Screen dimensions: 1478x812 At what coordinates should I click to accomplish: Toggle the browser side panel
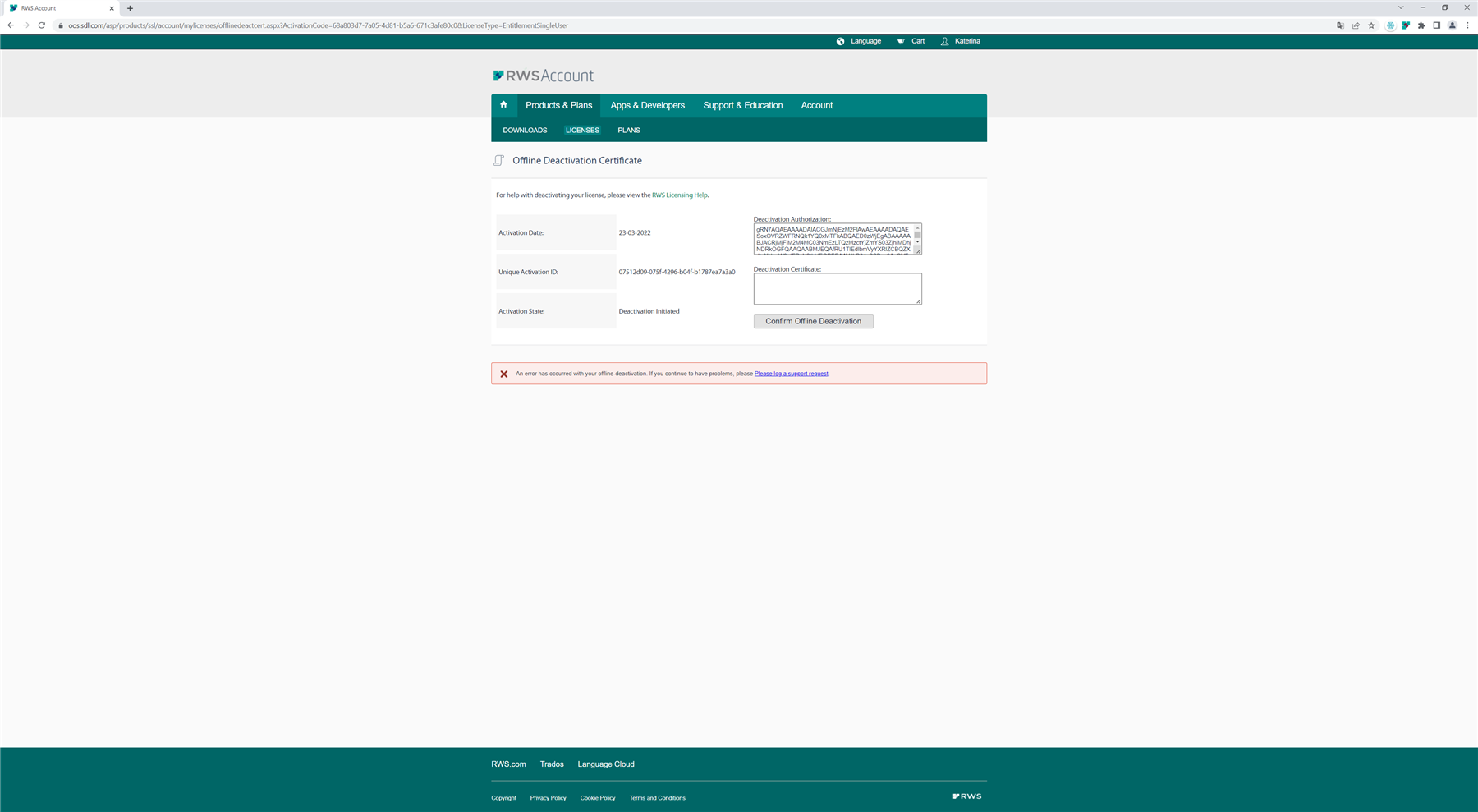coord(1436,25)
